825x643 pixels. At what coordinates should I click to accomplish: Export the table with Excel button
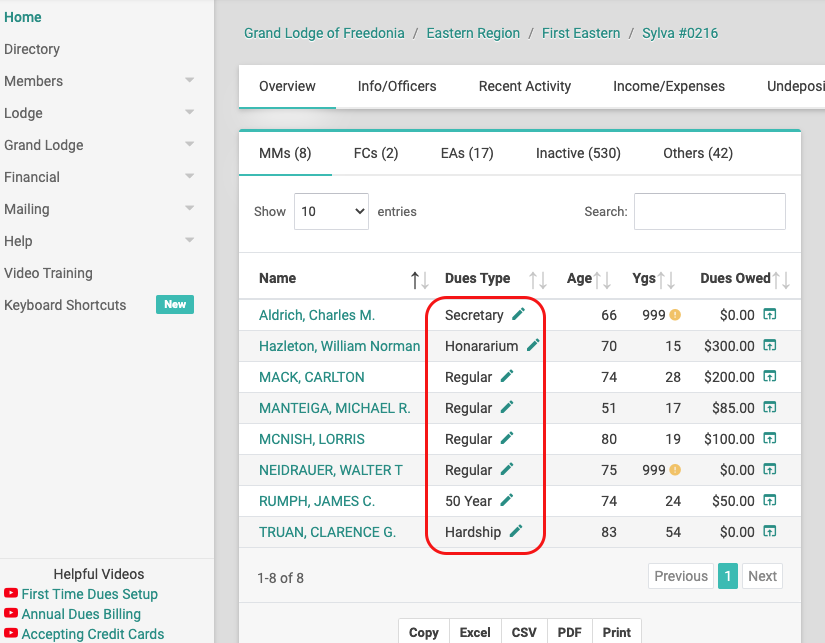point(475,631)
